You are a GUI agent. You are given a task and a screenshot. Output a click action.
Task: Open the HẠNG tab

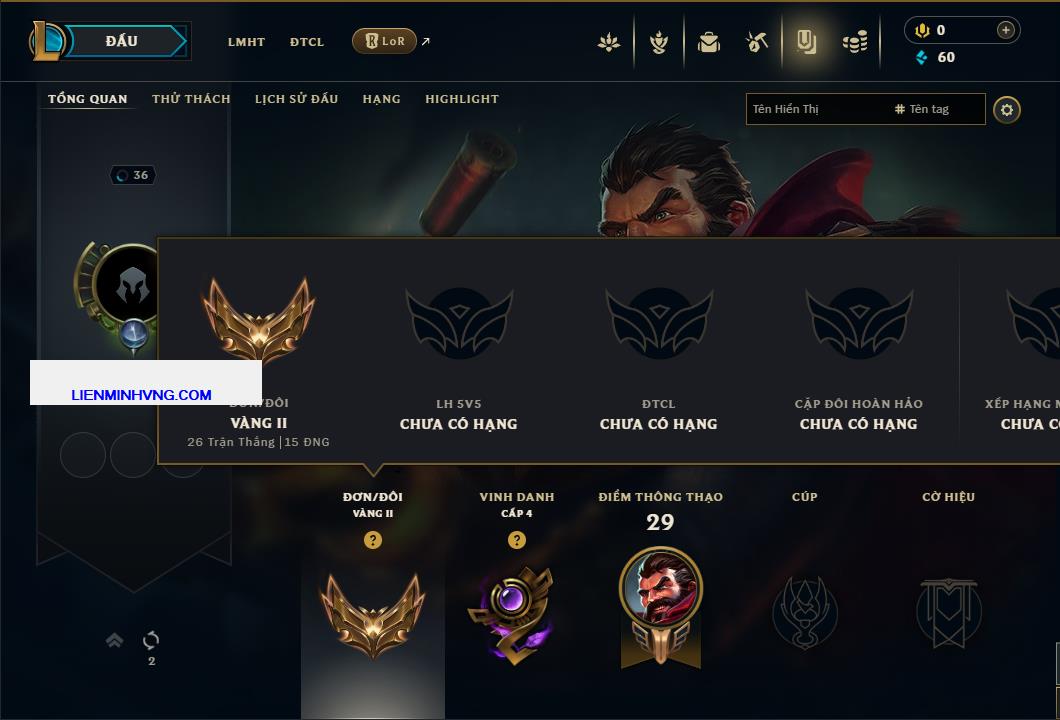(x=381, y=99)
